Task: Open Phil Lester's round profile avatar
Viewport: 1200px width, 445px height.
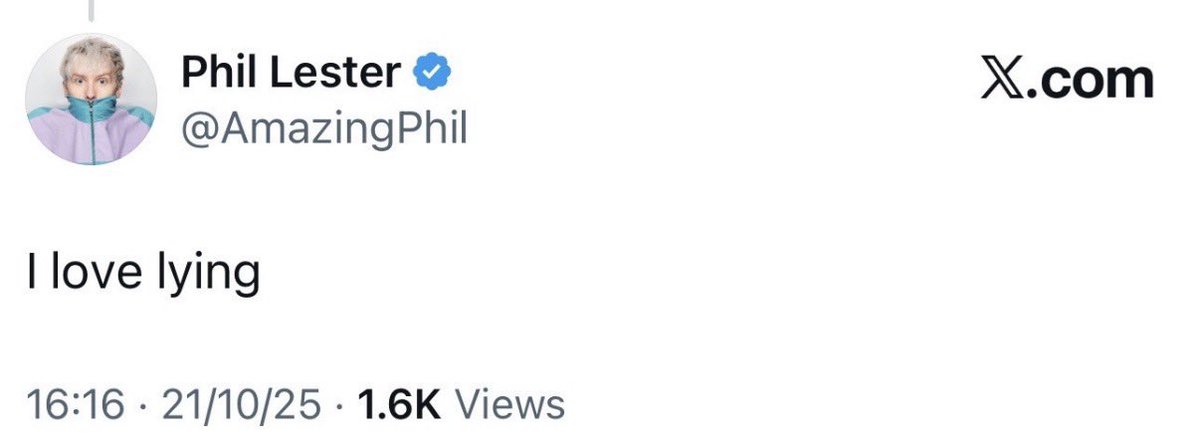Action: click(x=90, y=100)
